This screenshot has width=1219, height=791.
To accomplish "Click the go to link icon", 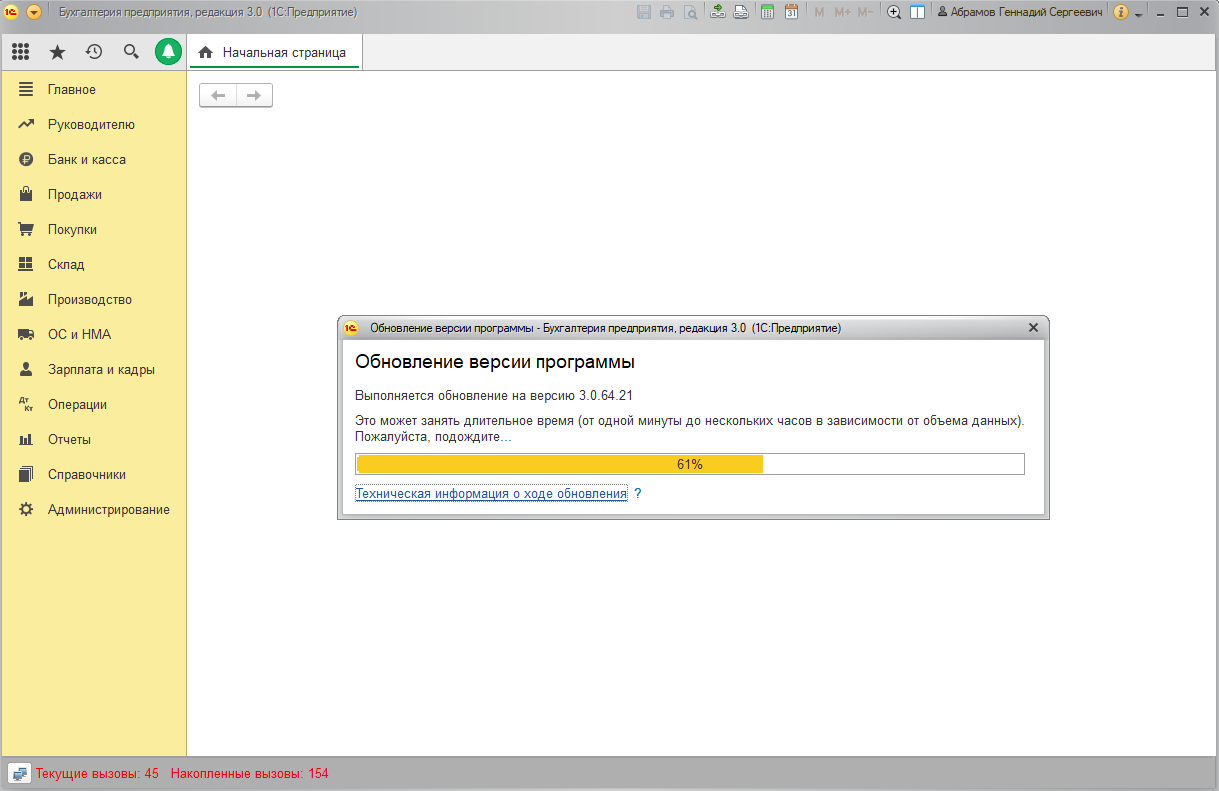I will pos(741,12).
